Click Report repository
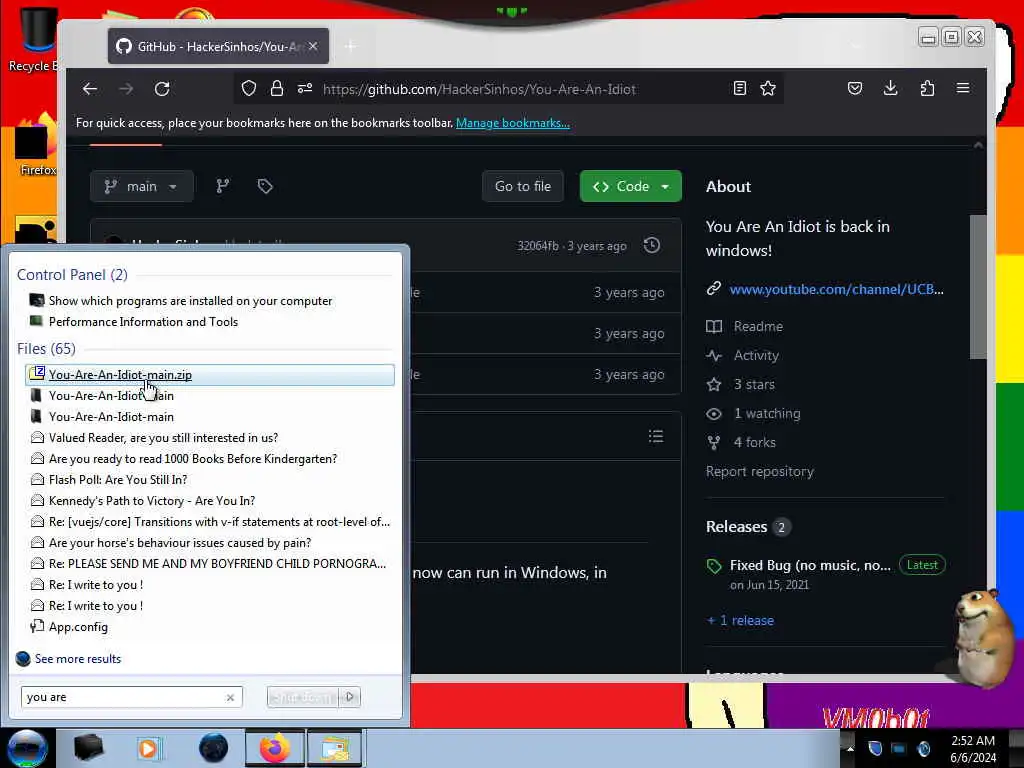This screenshot has width=1024, height=768. click(760, 472)
